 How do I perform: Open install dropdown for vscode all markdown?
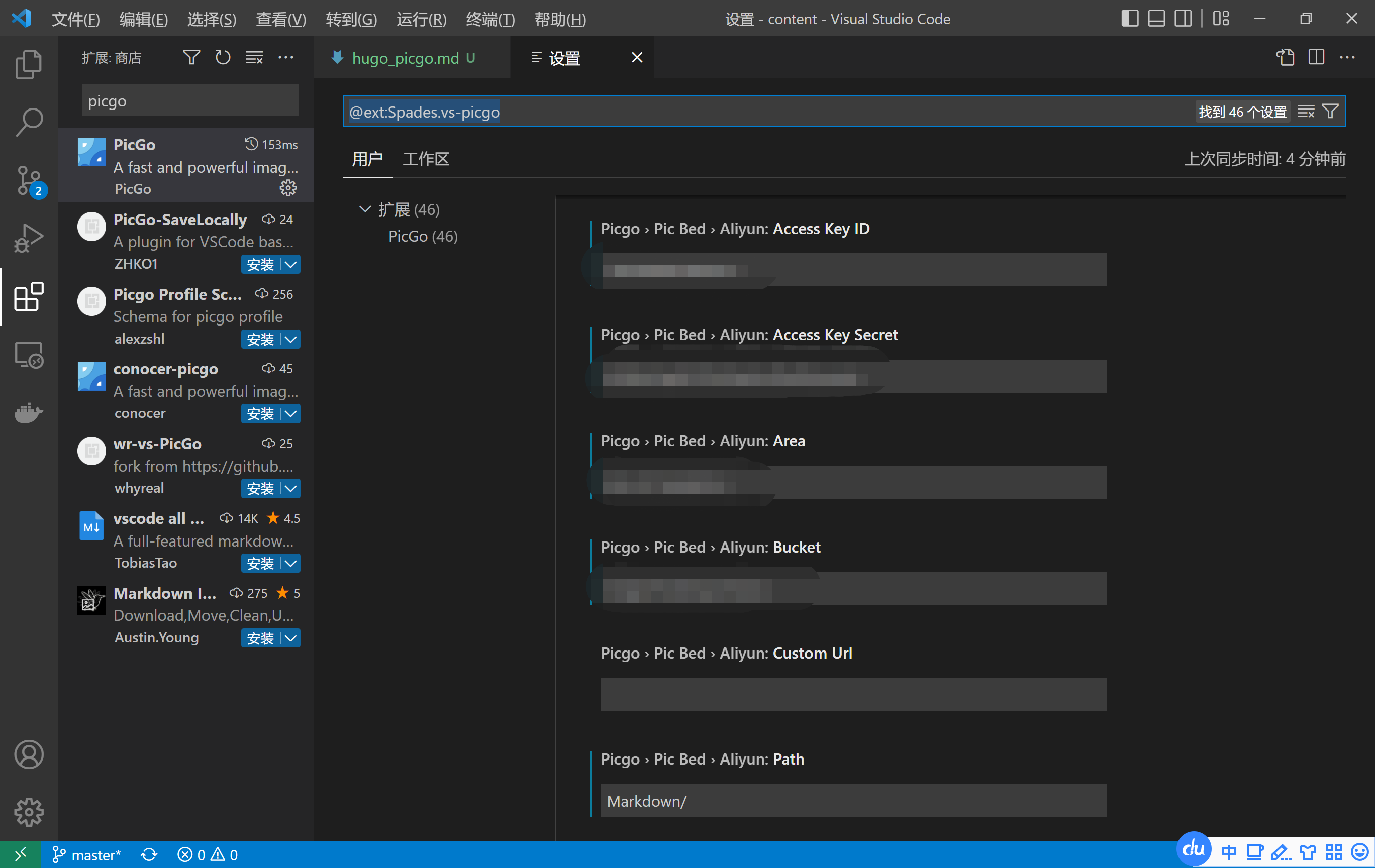pyautogui.click(x=290, y=563)
